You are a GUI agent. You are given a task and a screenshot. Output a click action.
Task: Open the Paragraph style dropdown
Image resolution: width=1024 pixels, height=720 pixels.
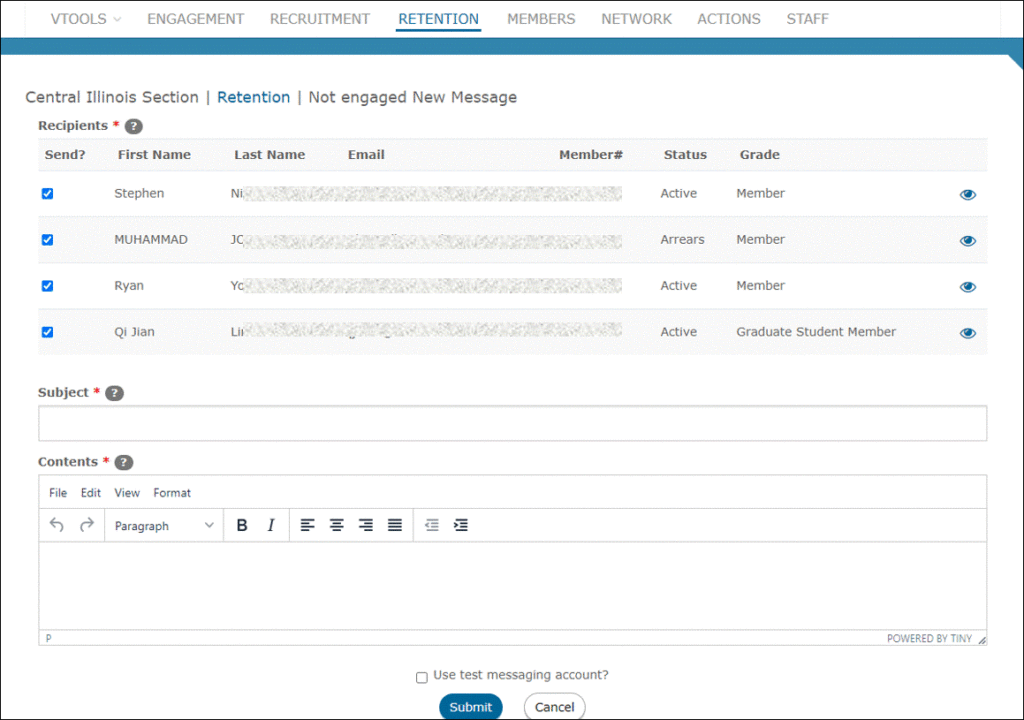point(163,525)
